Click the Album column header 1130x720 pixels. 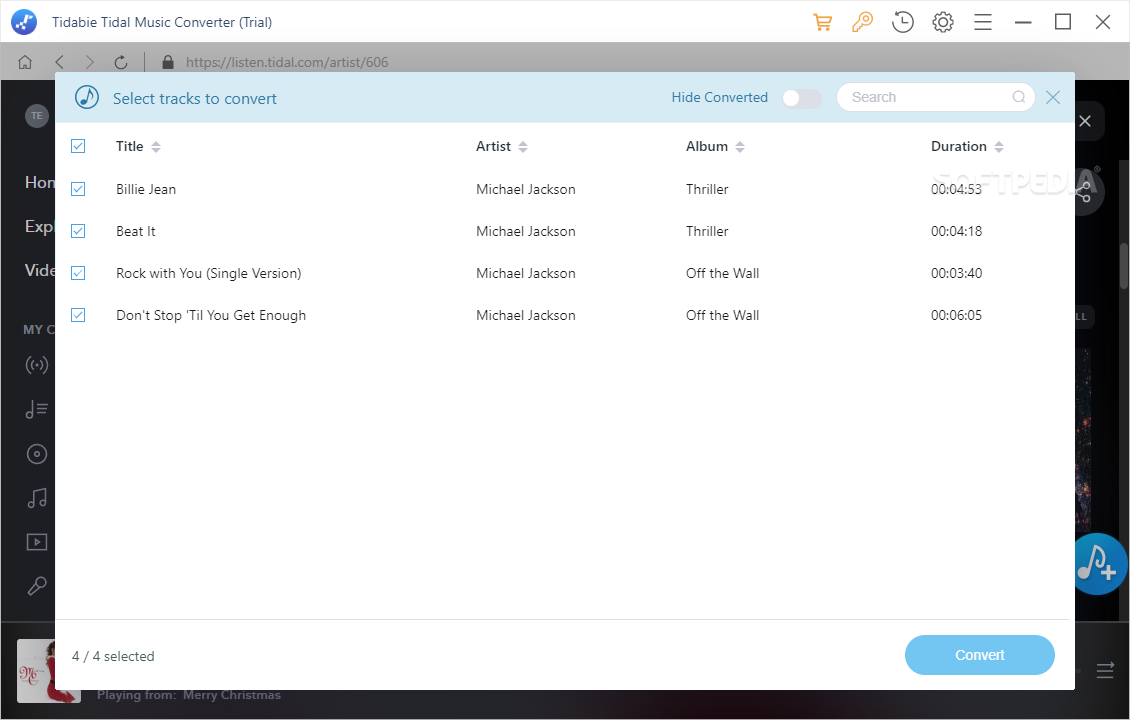pyautogui.click(x=707, y=146)
